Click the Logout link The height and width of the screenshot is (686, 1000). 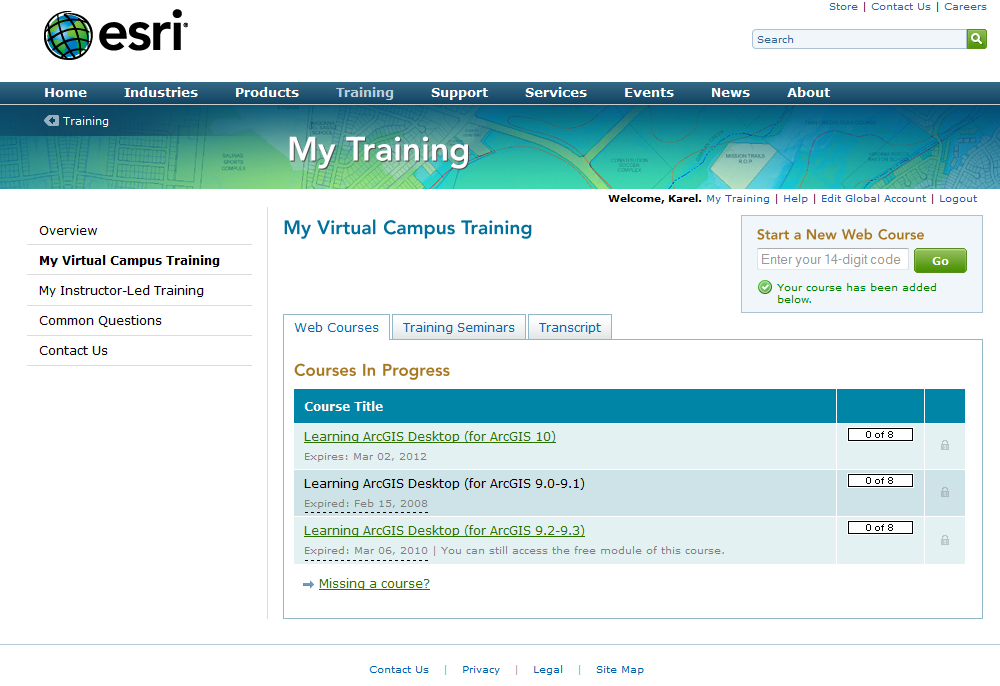958,198
